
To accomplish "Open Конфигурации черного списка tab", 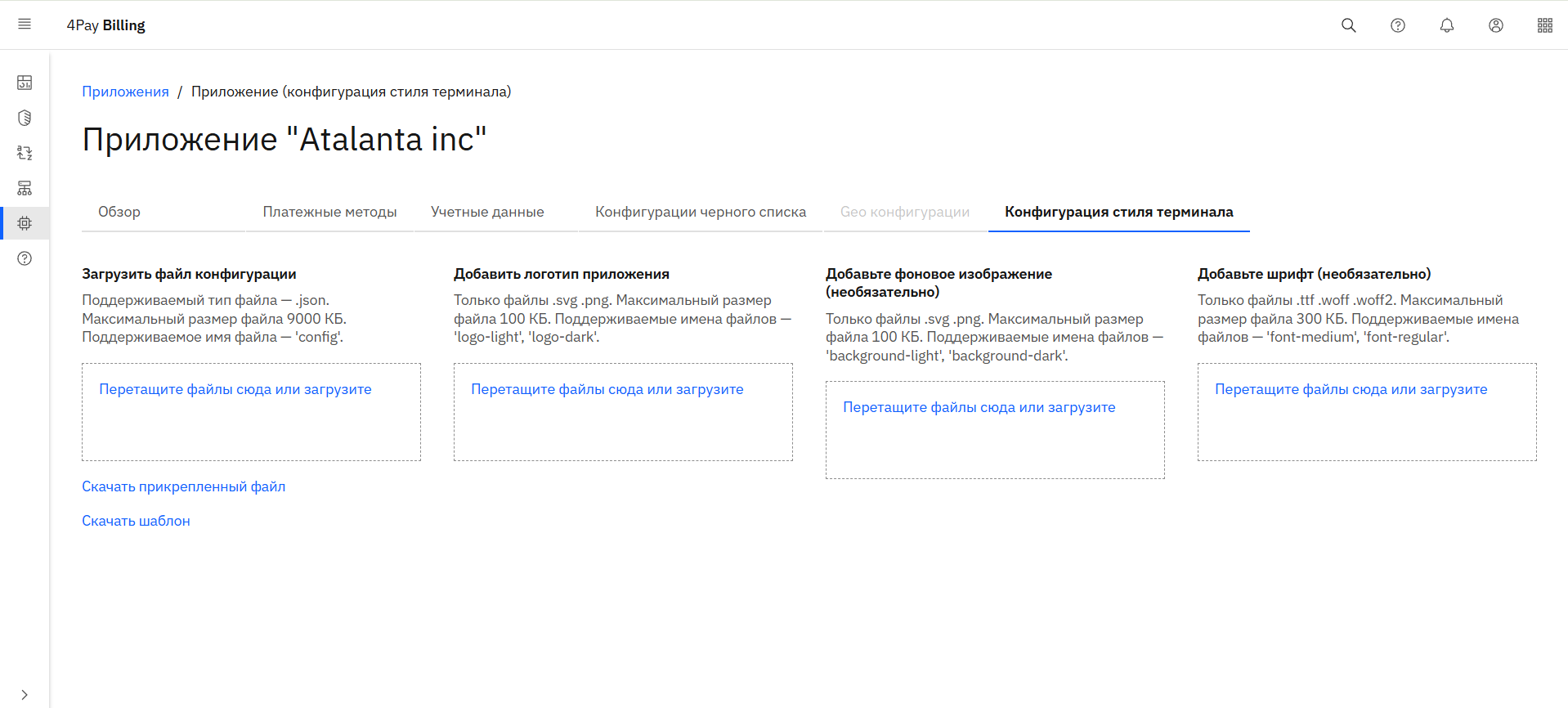I will tap(700, 212).
